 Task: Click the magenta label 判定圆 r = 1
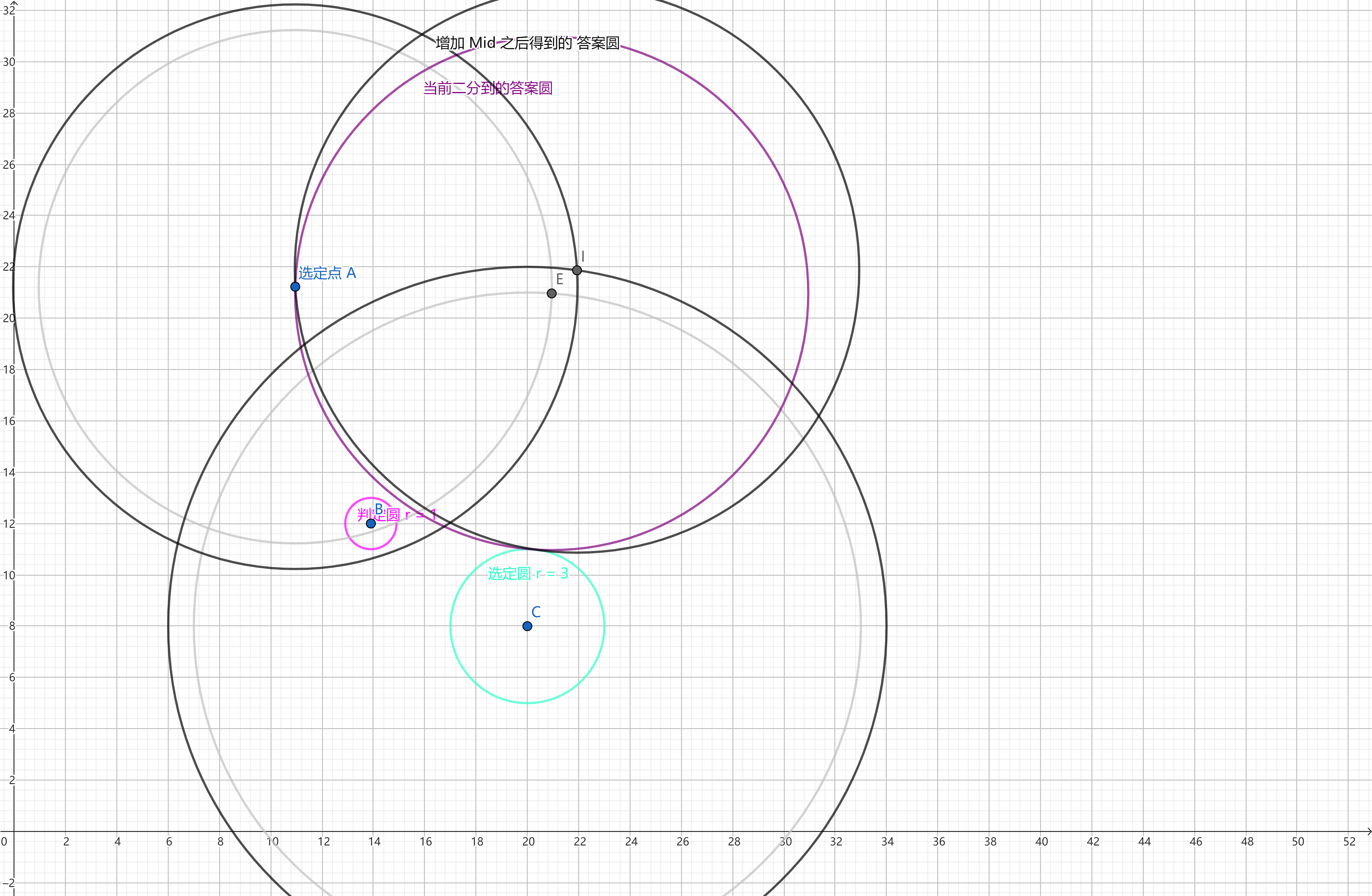tap(397, 515)
